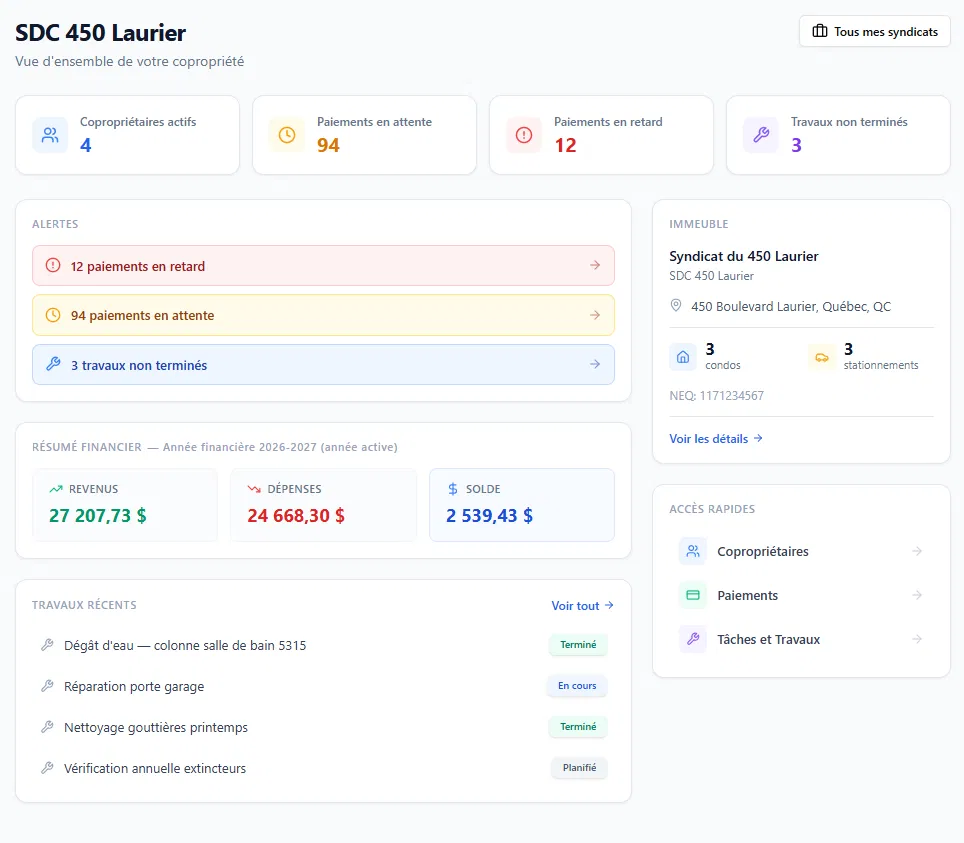Click the stationnements car icon
The image size is (964, 843).
point(821,357)
